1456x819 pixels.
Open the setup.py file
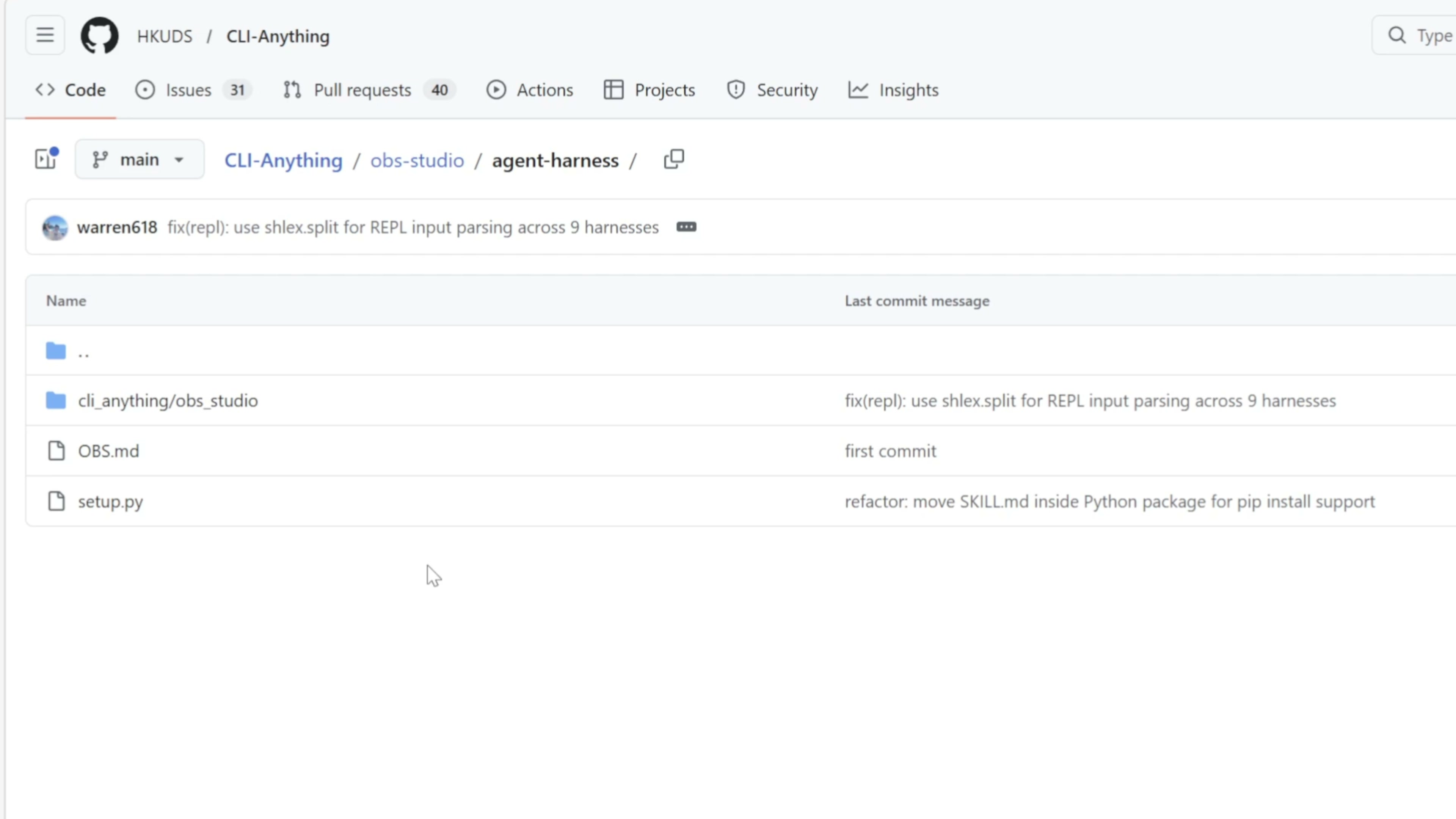pos(110,501)
